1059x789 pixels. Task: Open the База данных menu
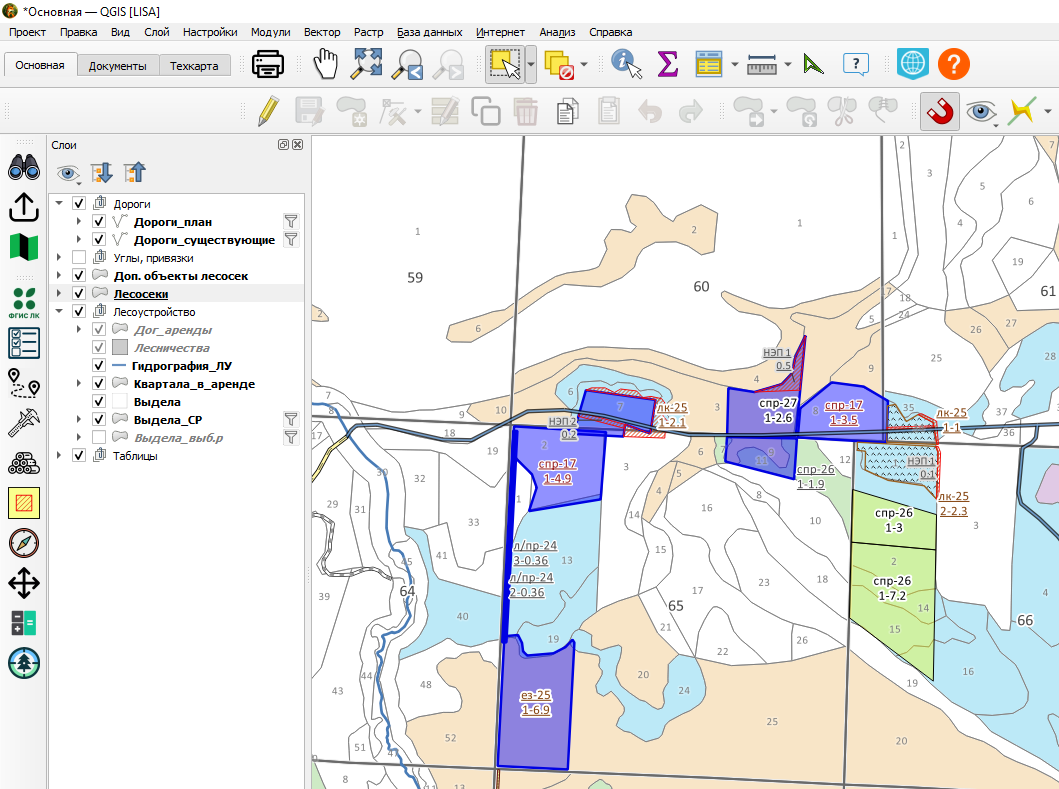pos(430,32)
